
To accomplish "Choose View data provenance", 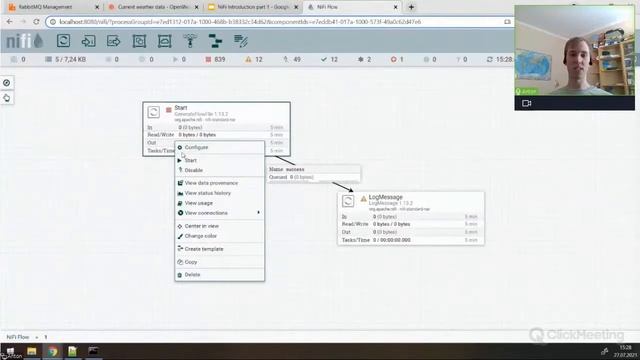I will 220,183.
